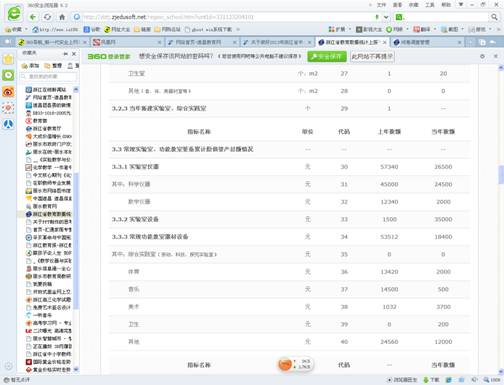
Task: Open the dropdown arrow next to 翻译
Action: (x=435, y=29)
